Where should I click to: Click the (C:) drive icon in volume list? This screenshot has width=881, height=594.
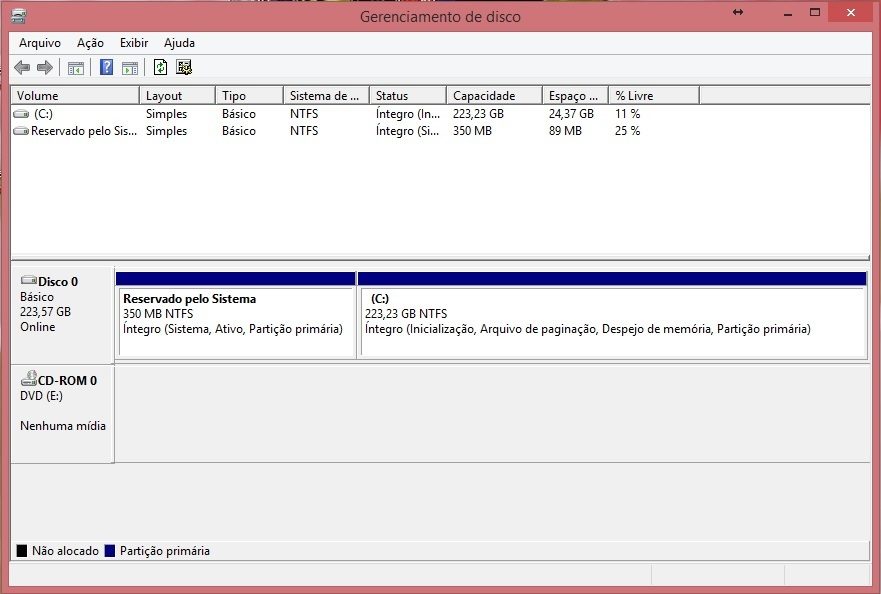[x=21, y=114]
